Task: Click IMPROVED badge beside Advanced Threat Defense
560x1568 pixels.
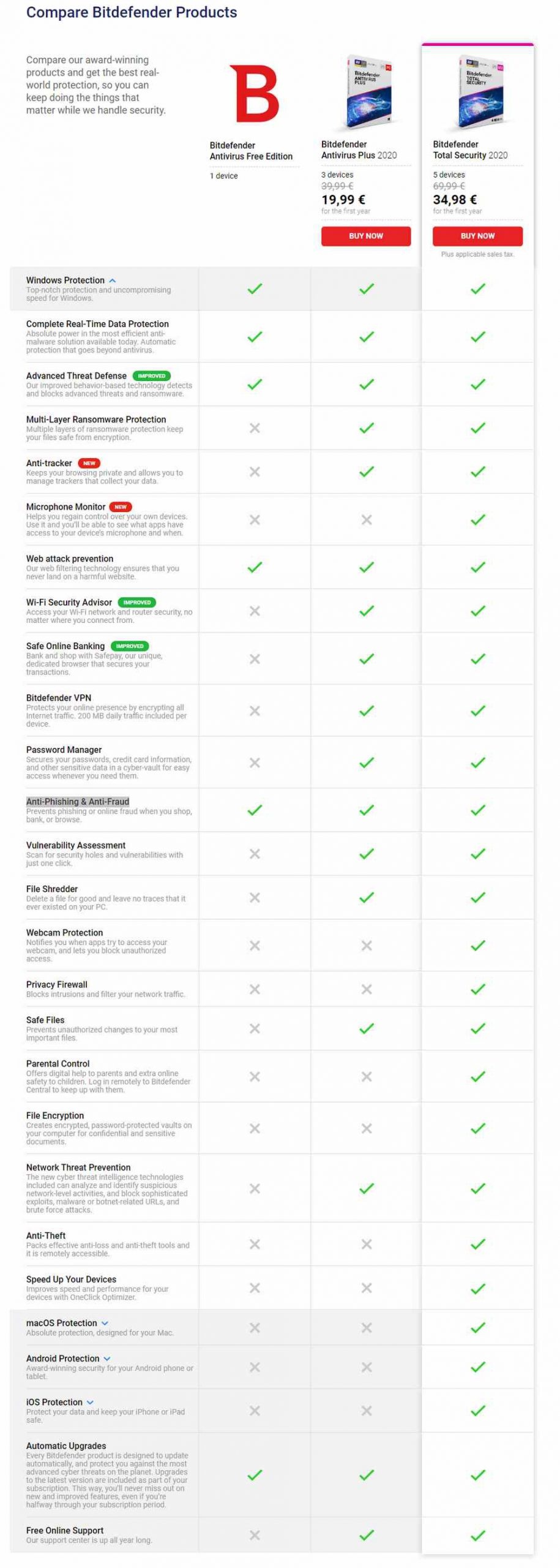Action: pyautogui.click(x=151, y=375)
